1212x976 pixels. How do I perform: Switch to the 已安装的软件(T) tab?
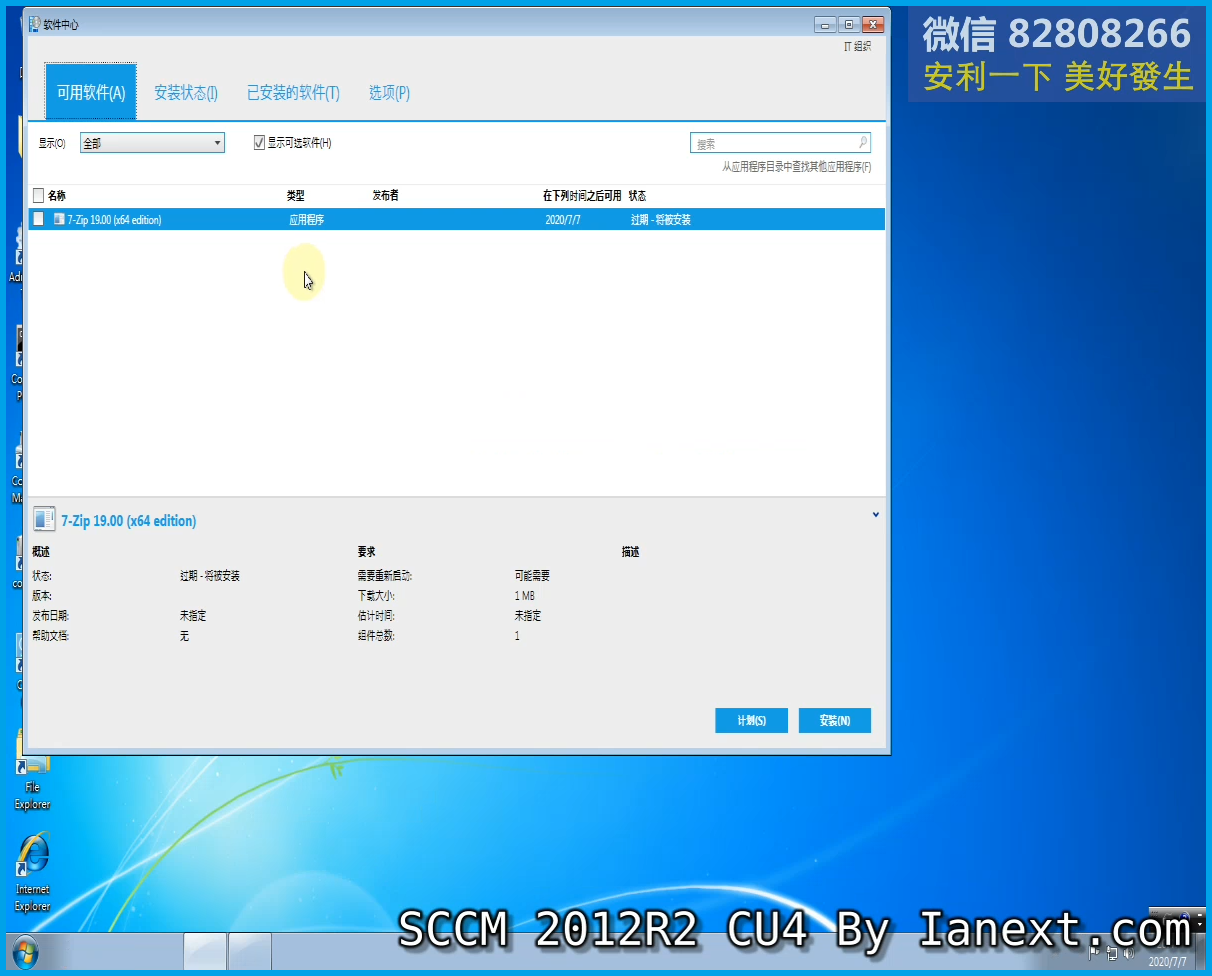point(293,93)
